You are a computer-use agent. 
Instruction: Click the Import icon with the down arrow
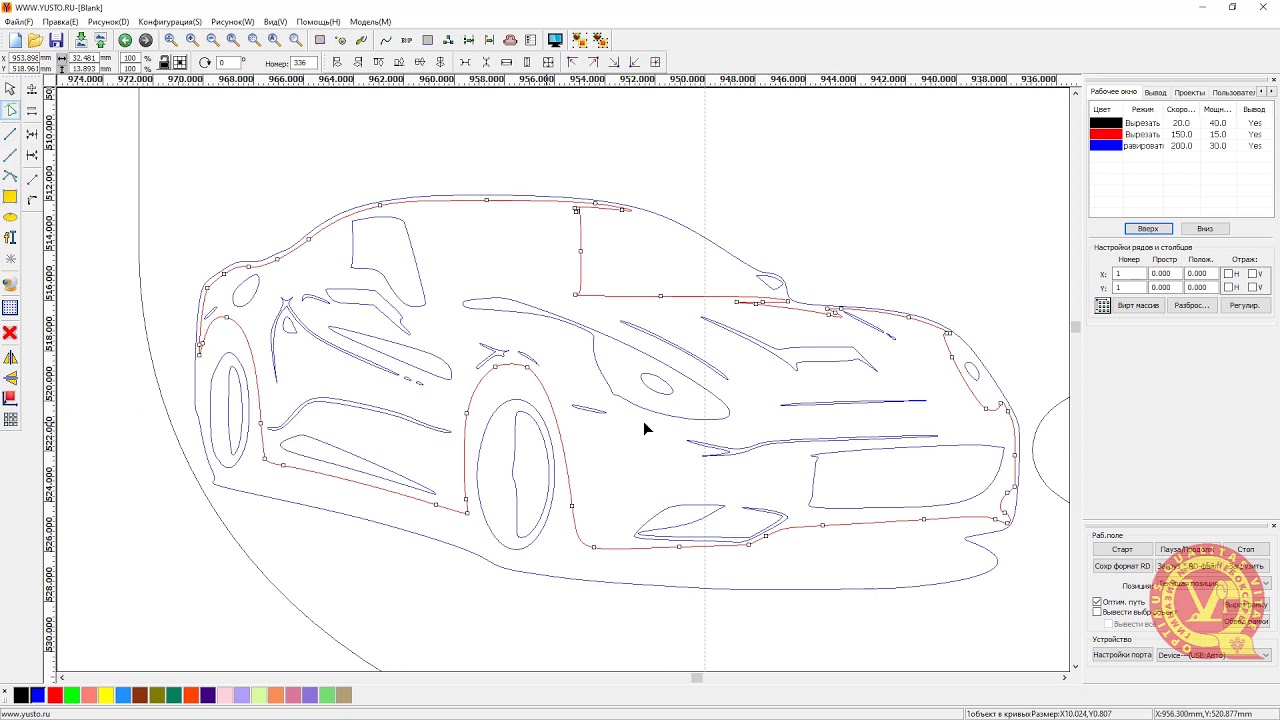pyautogui.click(x=81, y=40)
